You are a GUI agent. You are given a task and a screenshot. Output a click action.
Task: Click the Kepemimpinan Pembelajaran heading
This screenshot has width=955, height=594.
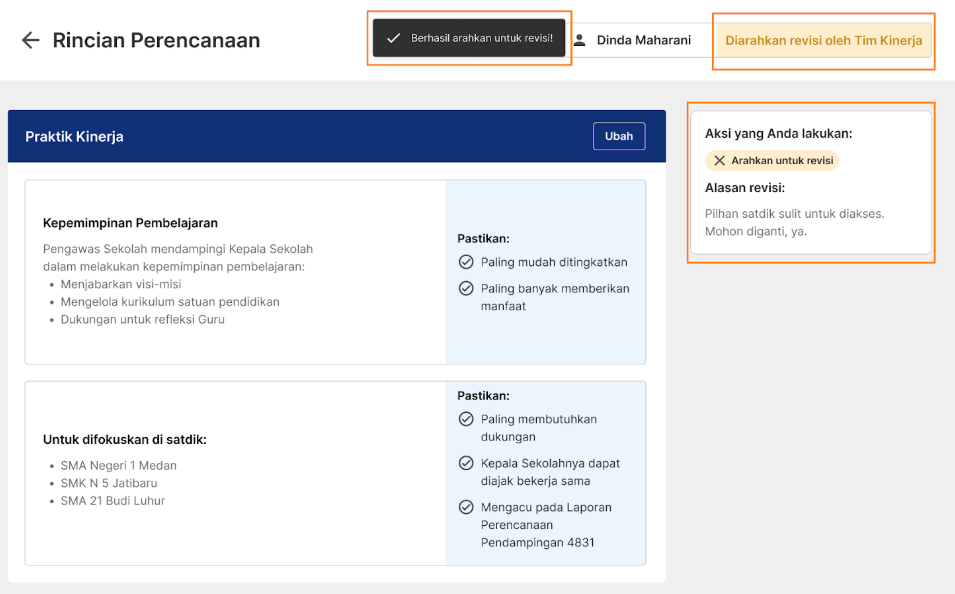click(130, 223)
